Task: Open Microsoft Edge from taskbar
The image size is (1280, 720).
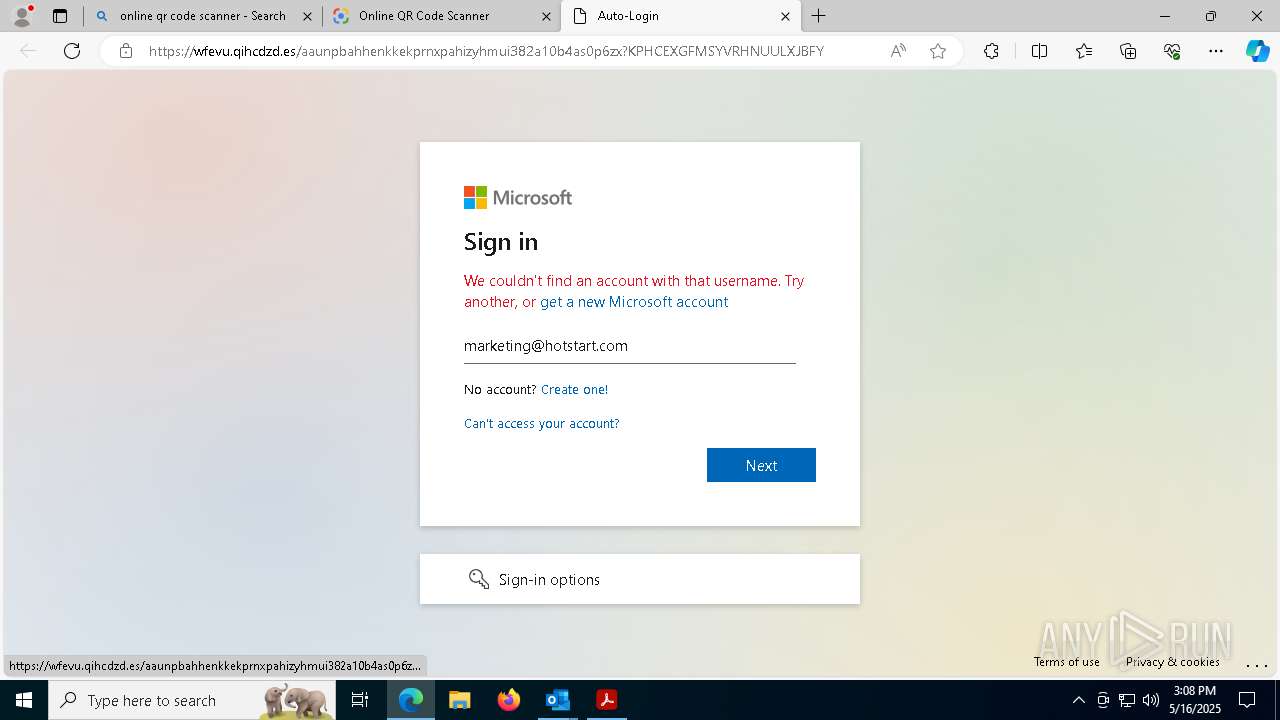Action: click(x=411, y=700)
